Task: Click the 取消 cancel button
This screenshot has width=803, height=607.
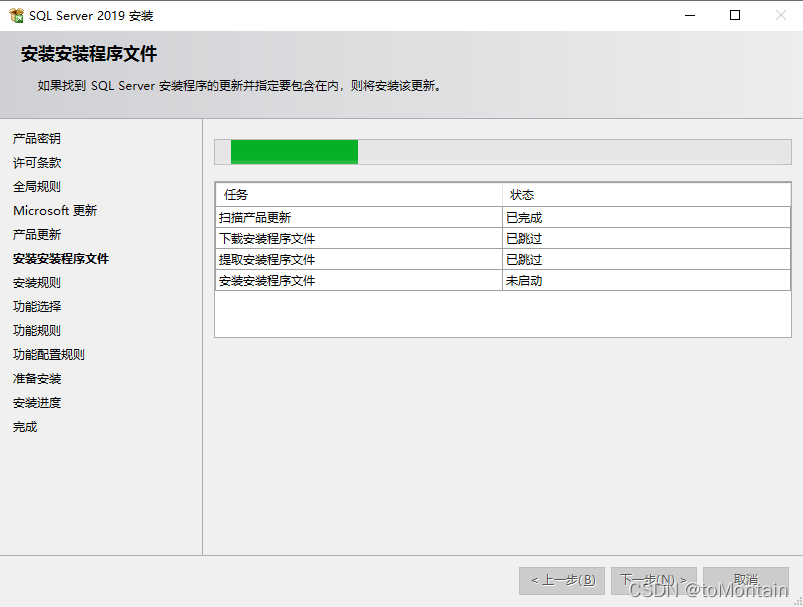Action: tap(746, 580)
